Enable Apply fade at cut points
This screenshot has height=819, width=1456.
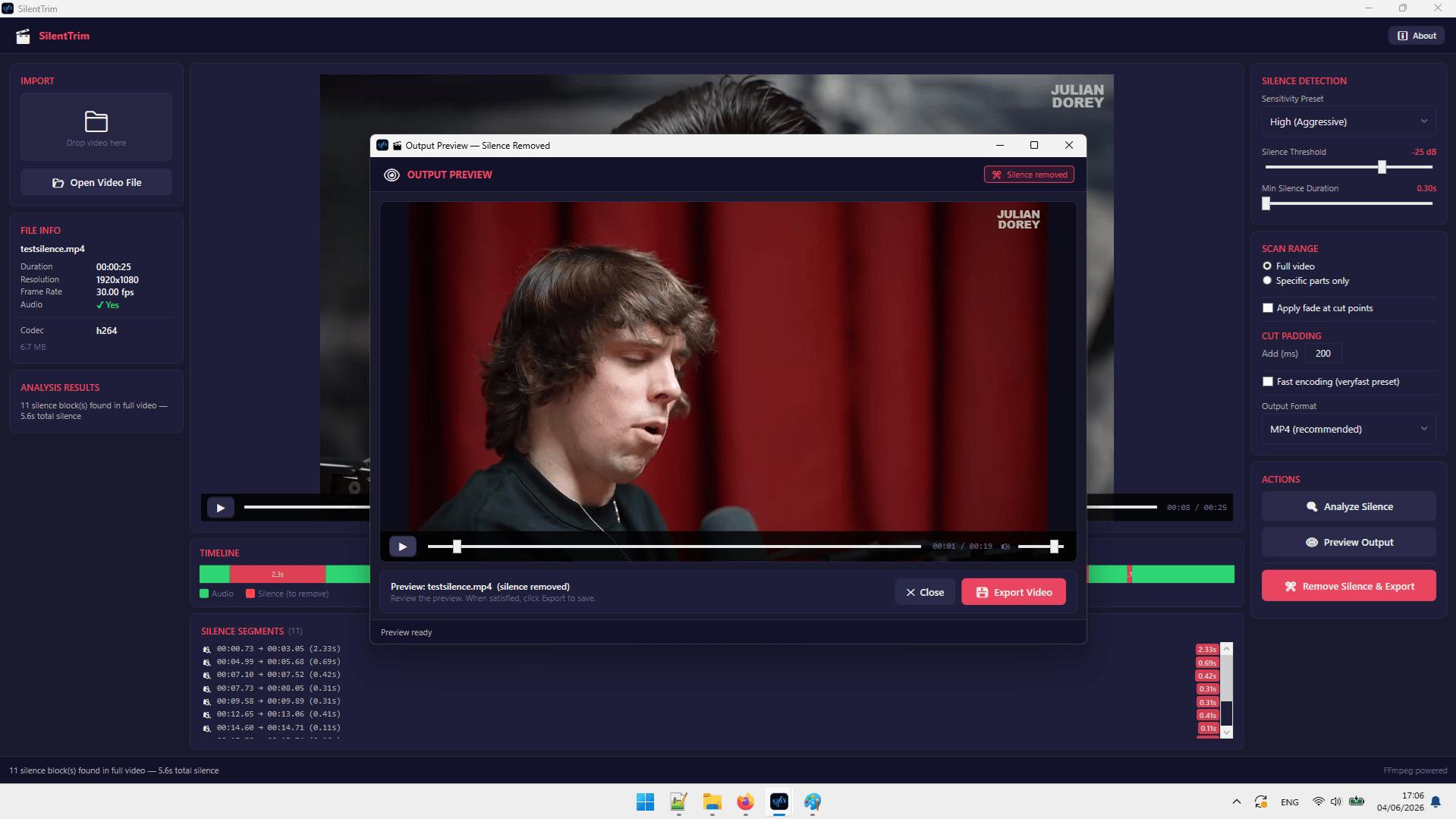tap(1268, 308)
